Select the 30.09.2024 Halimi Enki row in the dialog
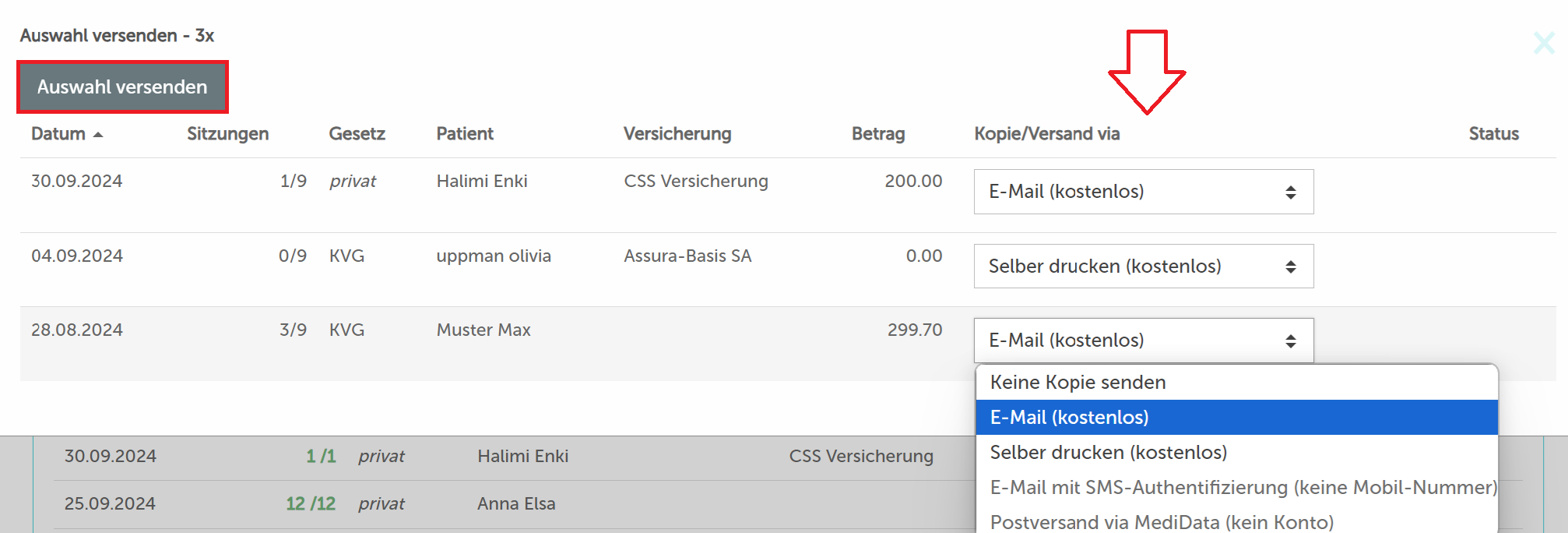This screenshot has width=1568, height=533. 482,182
